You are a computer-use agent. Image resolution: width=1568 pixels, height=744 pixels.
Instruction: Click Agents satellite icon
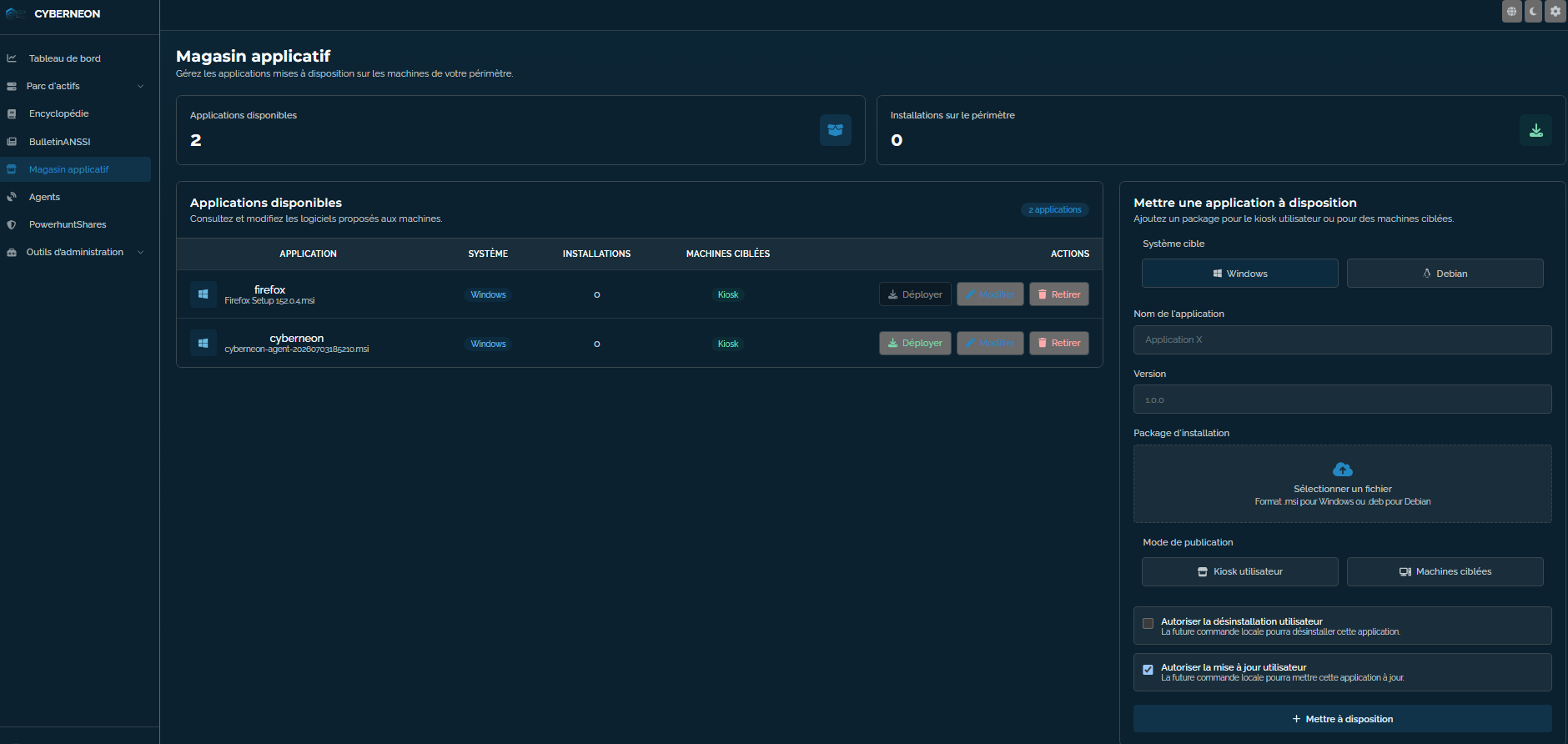click(12, 197)
